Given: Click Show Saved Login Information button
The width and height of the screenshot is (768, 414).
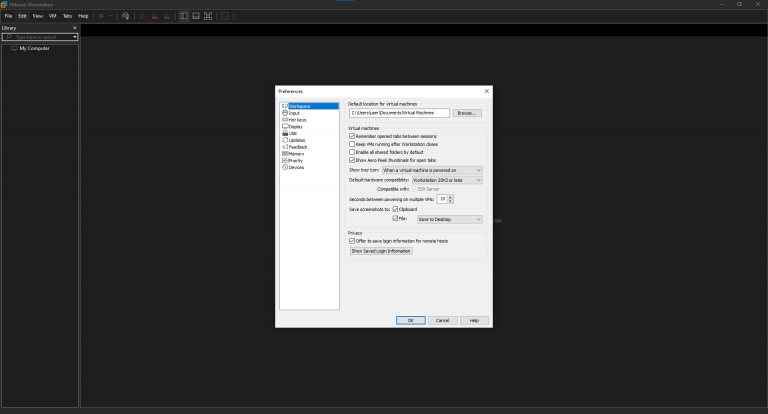Looking at the screenshot, I should (x=381, y=251).
